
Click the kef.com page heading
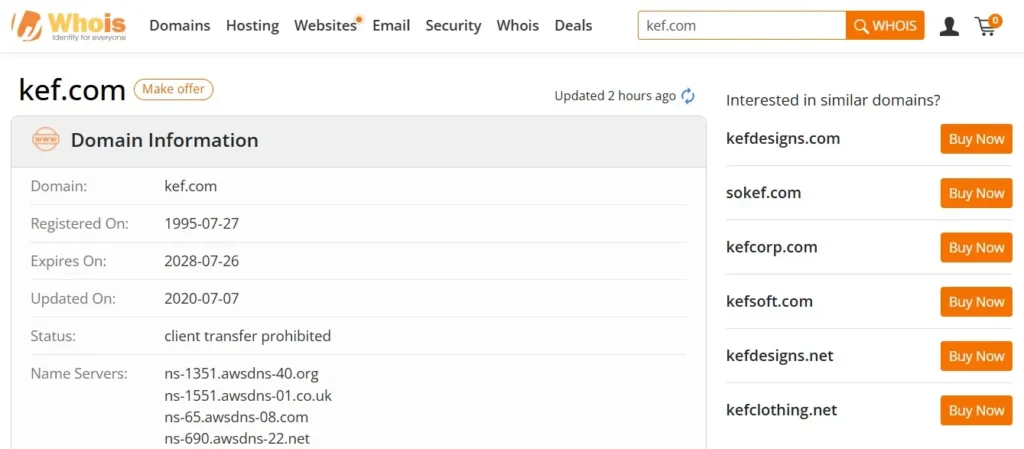coord(72,90)
